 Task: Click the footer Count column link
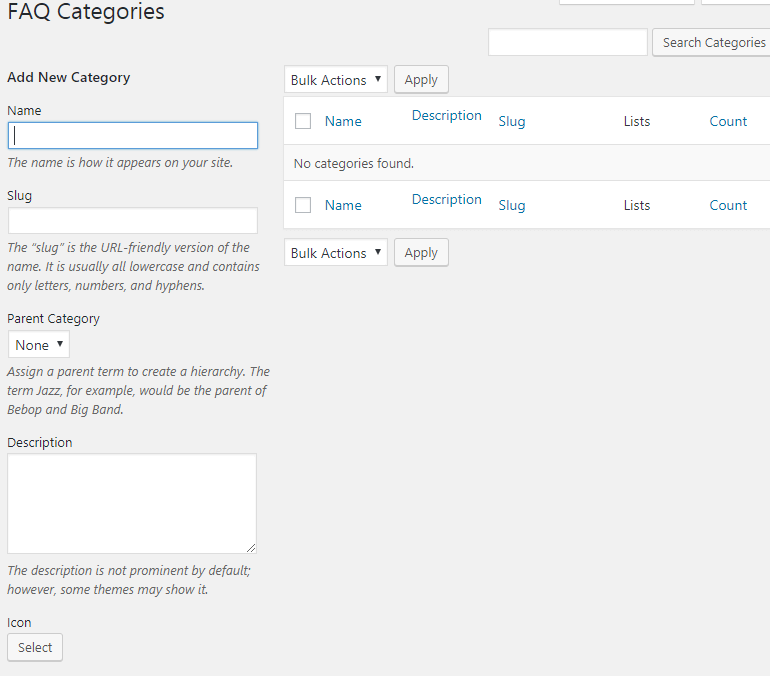728,205
